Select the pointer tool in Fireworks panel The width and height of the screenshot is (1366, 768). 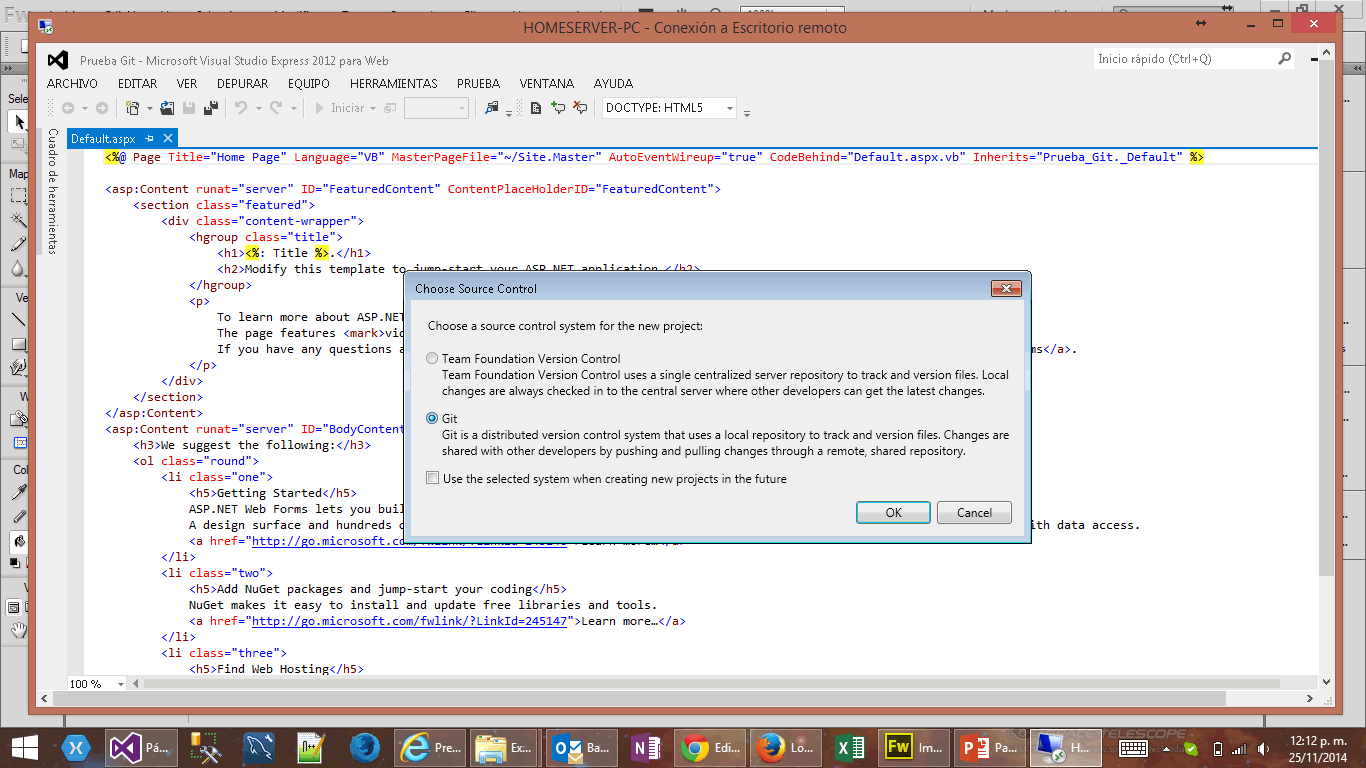(x=19, y=122)
